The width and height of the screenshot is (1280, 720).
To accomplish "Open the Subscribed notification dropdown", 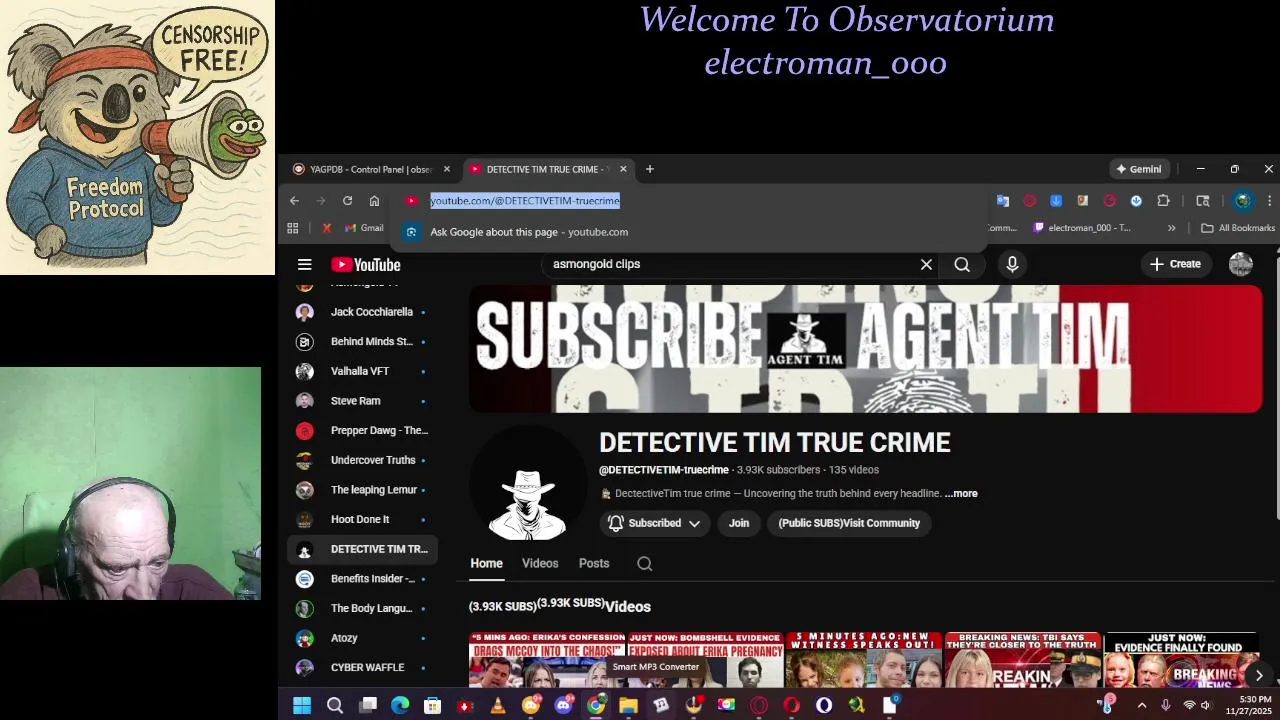I will point(655,523).
